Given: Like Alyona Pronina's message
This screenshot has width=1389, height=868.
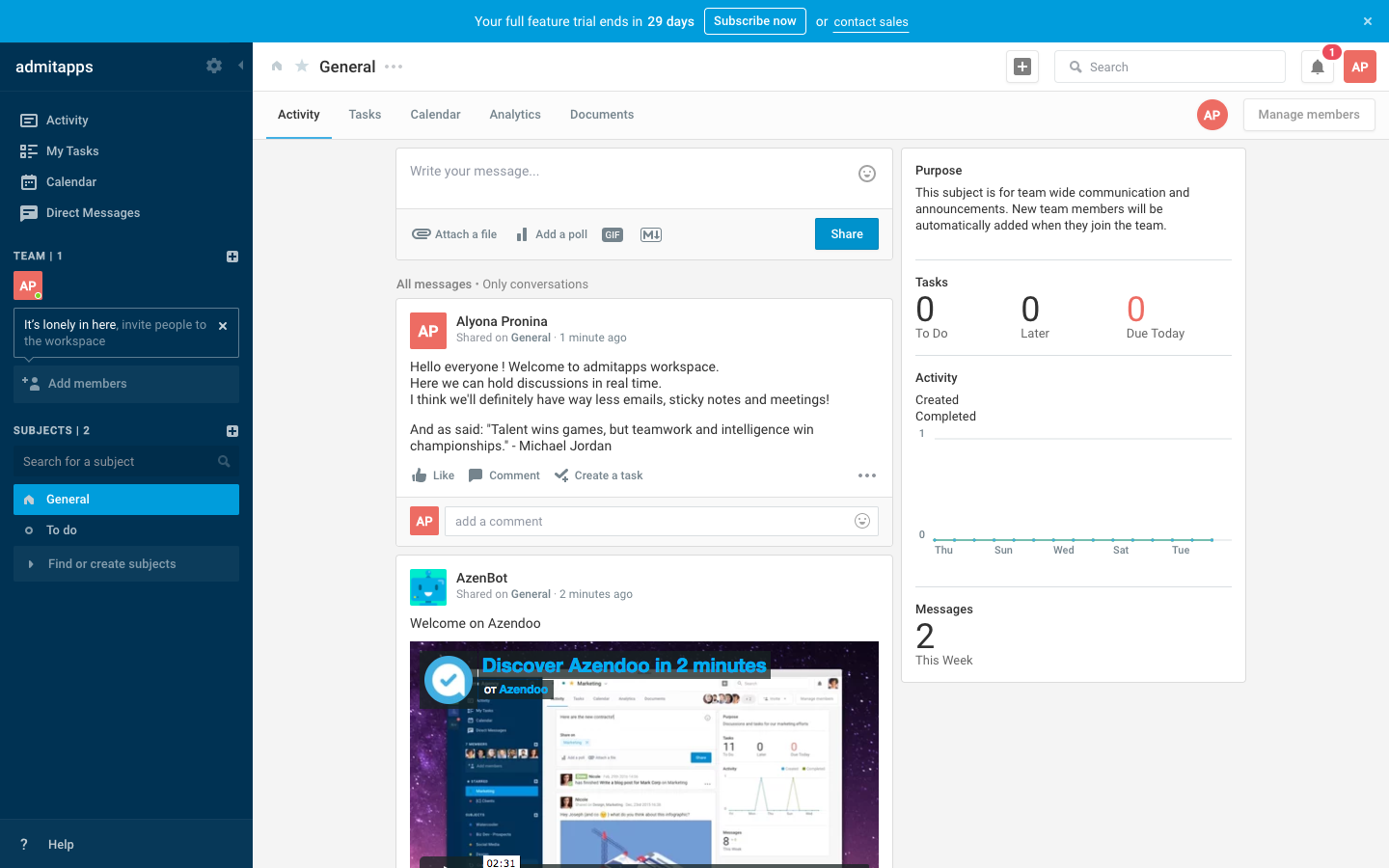Looking at the screenshot, I should (x=433, y=475).
